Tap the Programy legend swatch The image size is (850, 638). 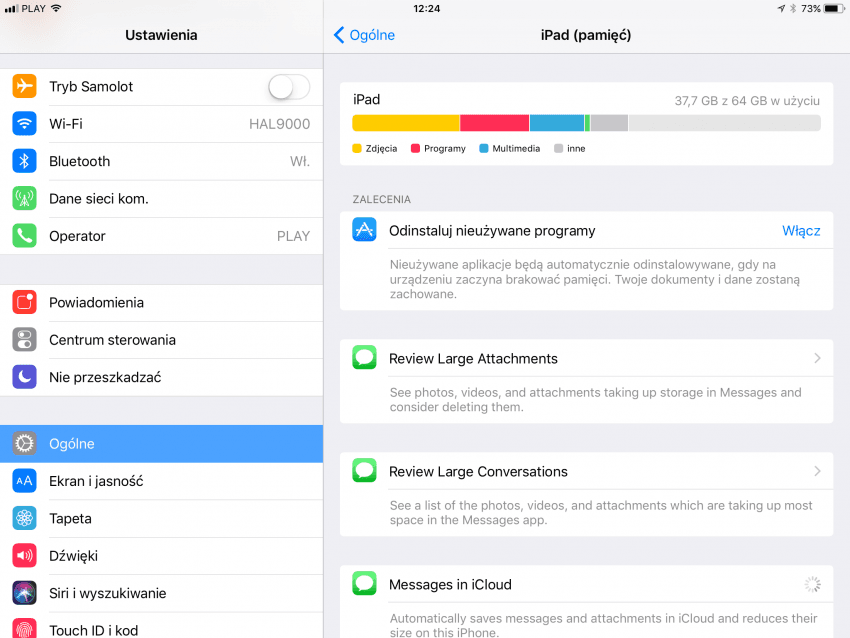point(415,149)
